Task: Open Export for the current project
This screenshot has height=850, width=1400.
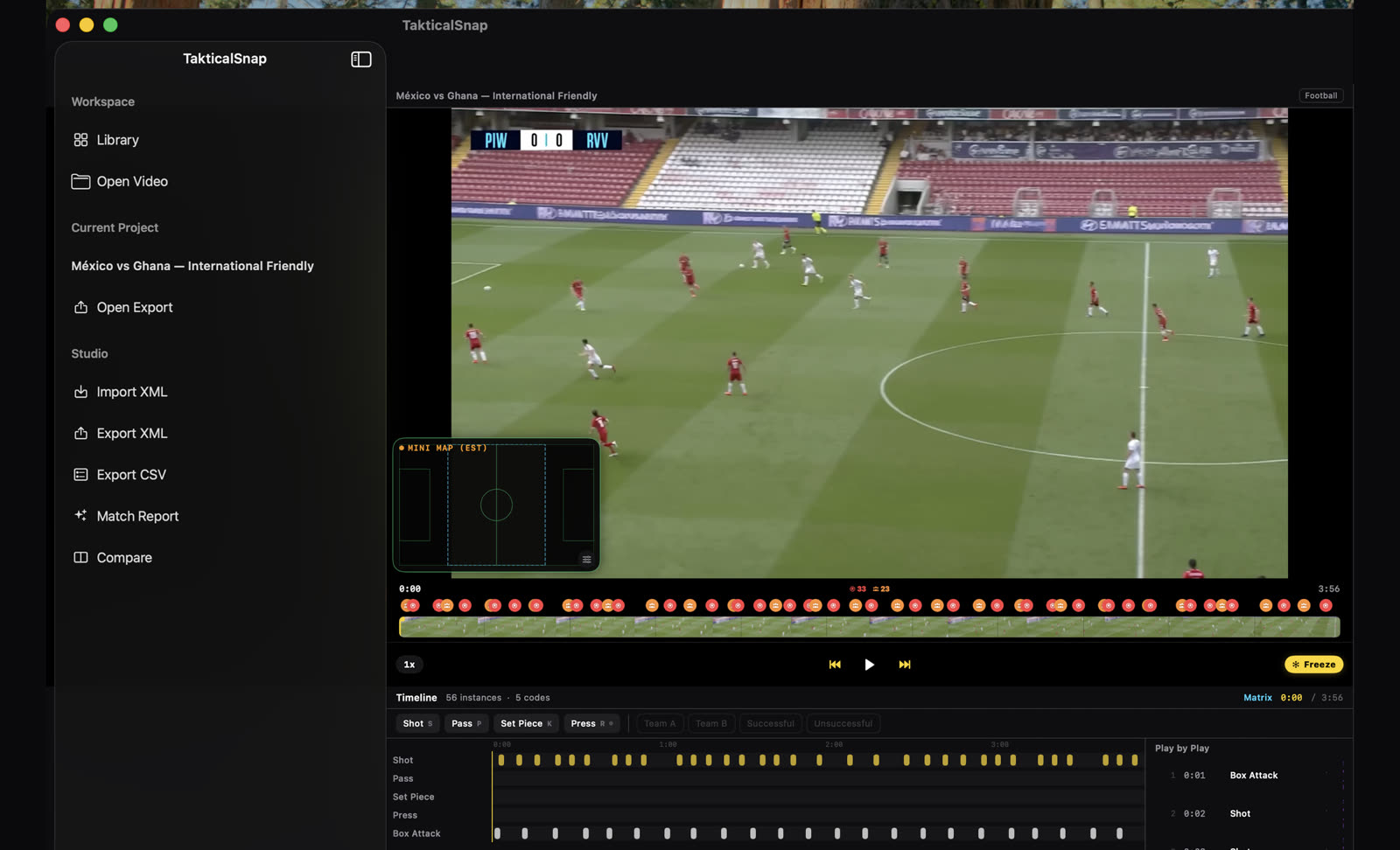Action: (122, 307)
